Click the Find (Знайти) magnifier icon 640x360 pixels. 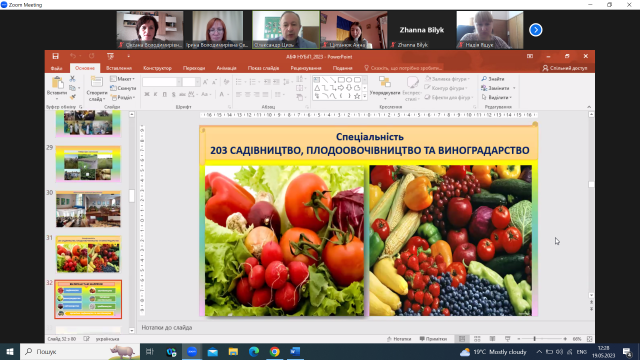pyautogui.click(x=484, y=79)
